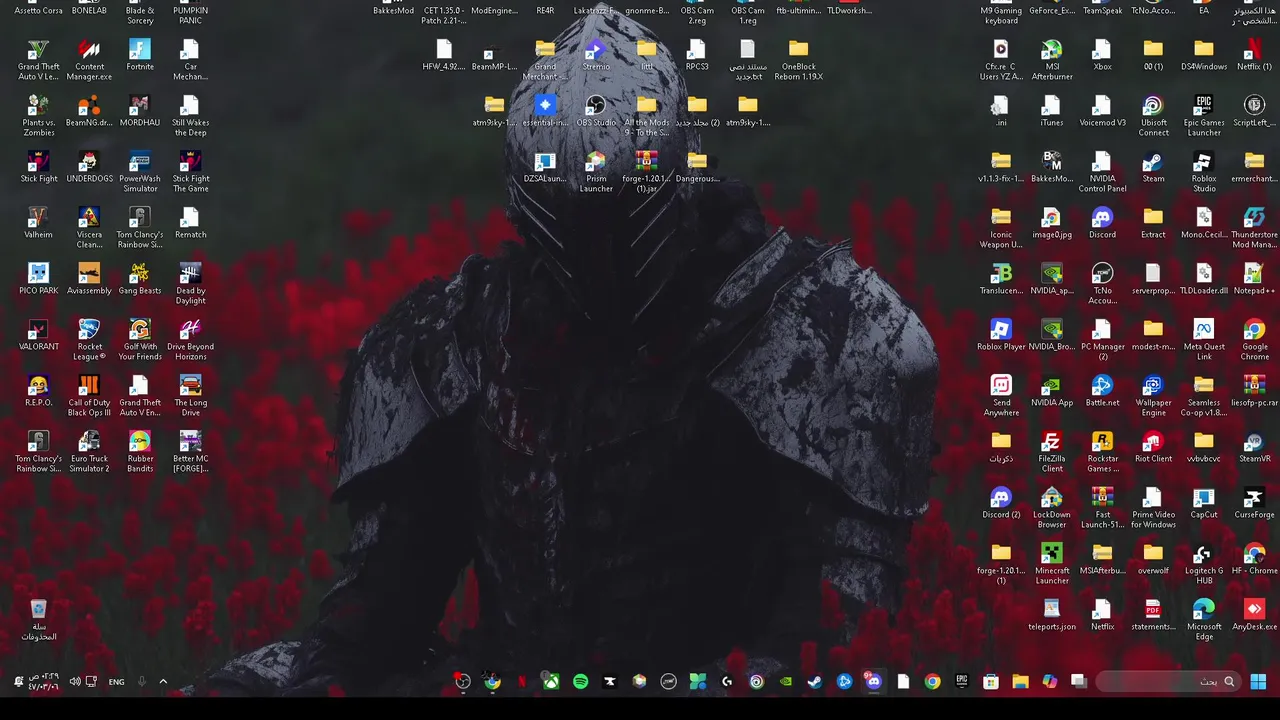Open File Explorer from the taskbar
Screen dimensions: 1280x720
coord(1020,682)
